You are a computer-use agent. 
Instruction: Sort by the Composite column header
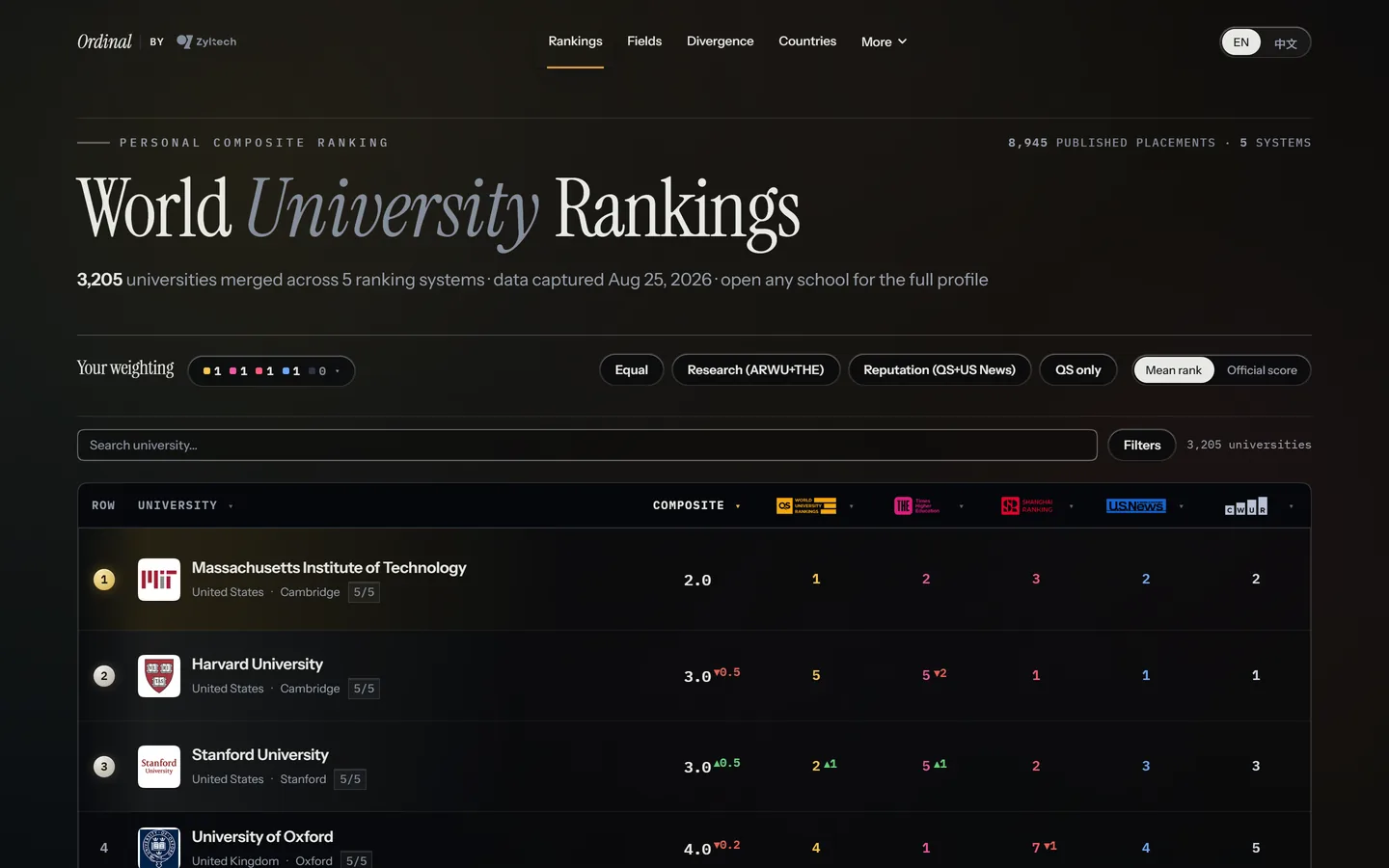tap(696, 505)
